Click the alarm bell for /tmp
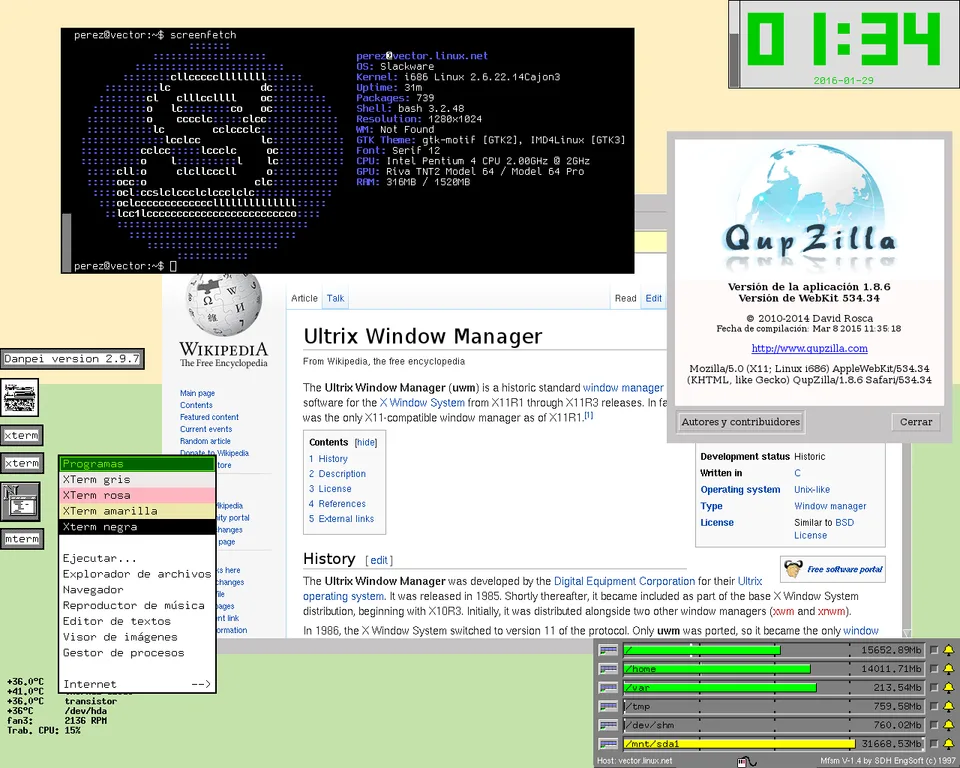Screen dimensions: 960x768 pos(948,706)
